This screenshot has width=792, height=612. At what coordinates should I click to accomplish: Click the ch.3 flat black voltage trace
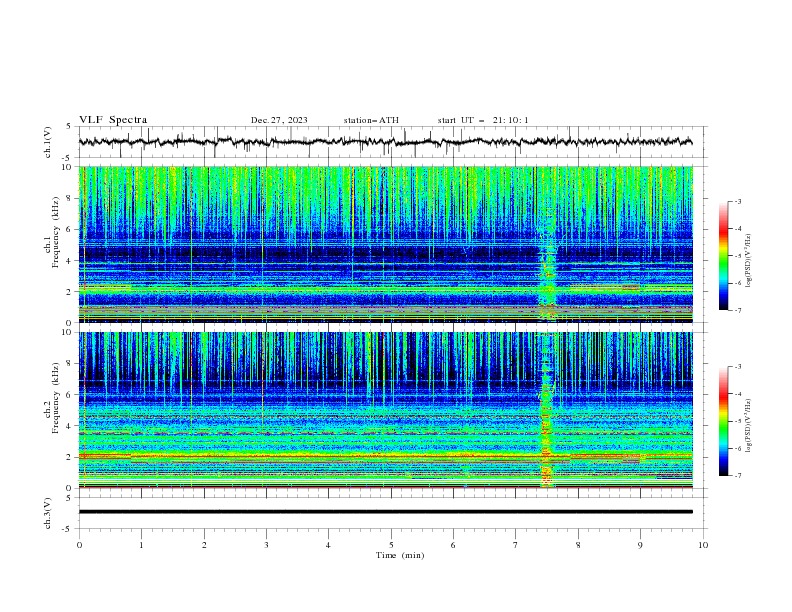pyautogui.click(x=385, y=512)
